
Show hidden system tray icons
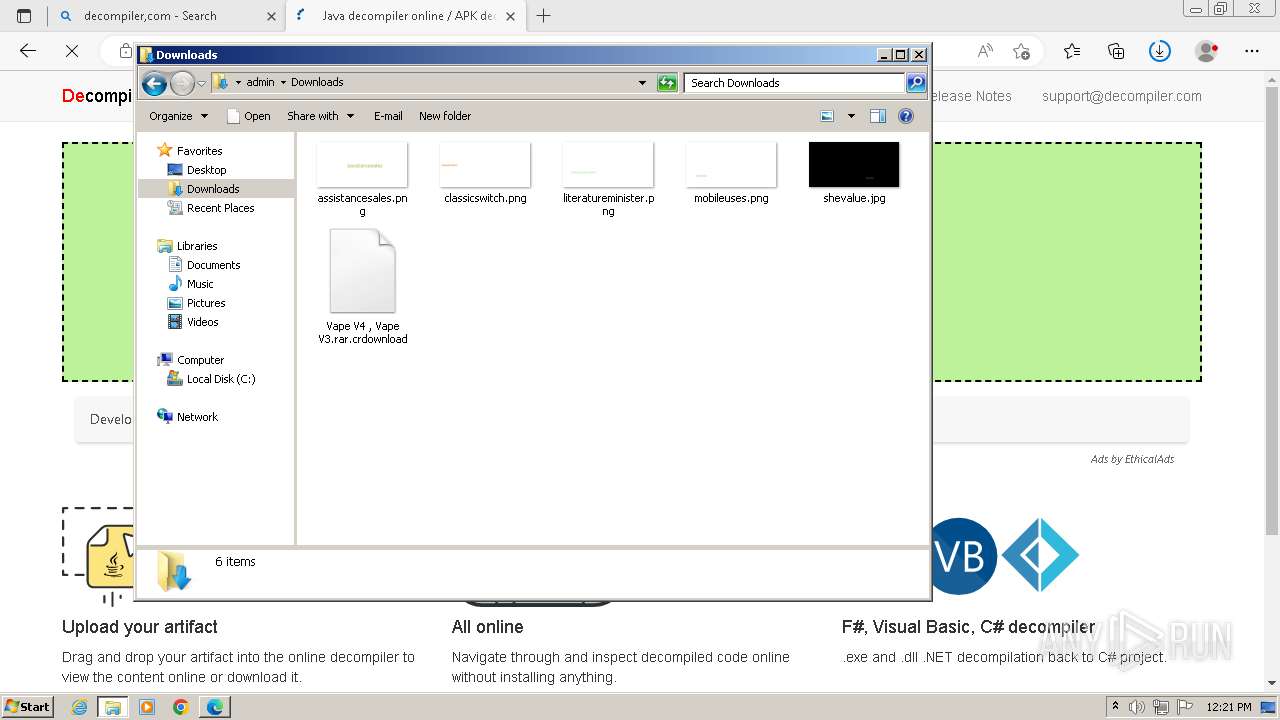[1116, 707]
